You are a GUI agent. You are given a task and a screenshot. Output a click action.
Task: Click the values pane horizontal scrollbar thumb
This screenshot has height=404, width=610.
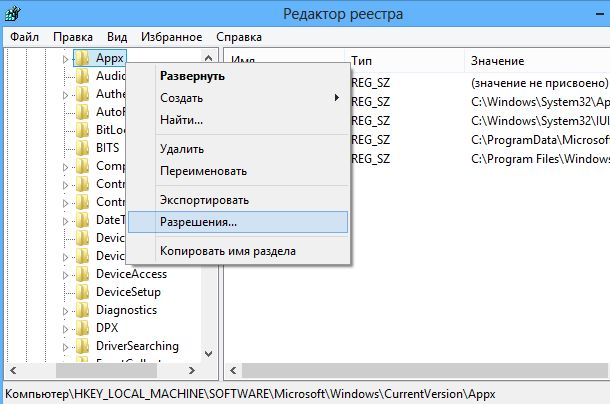tap(425, 371)
